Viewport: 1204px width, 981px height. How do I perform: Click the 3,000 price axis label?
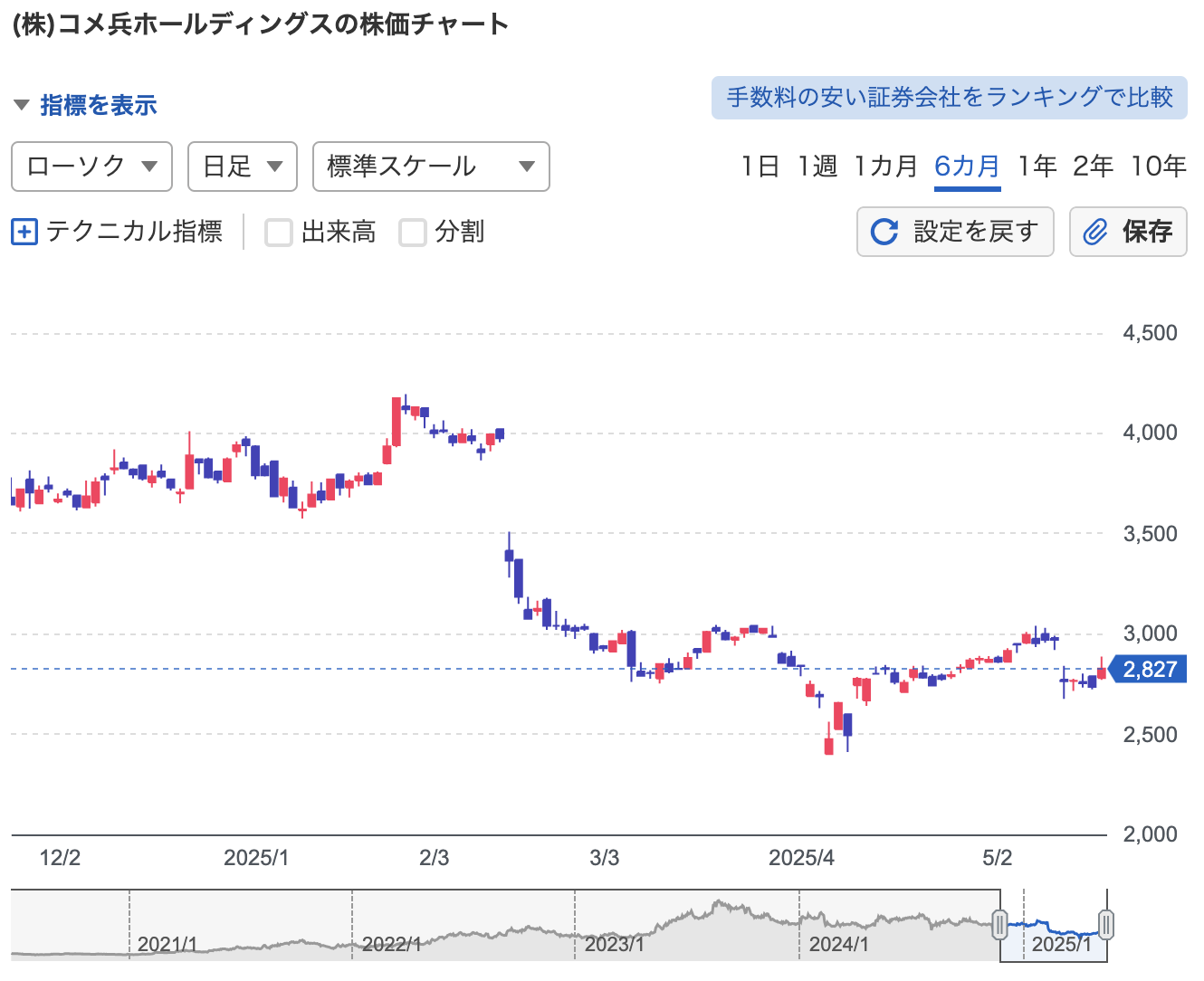coord(1151,633)
